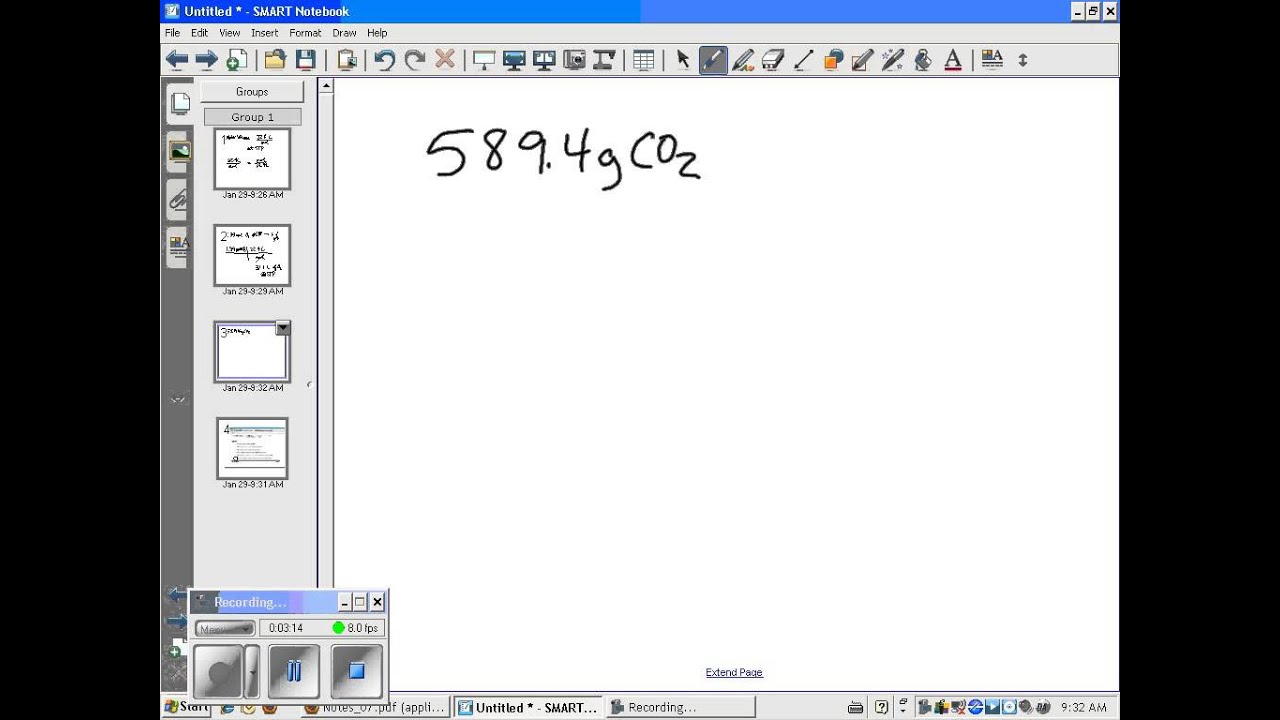Click the Extend Page link
Image resolution: width=1280 pixels, height=720 pixels.
coord(734,673)
